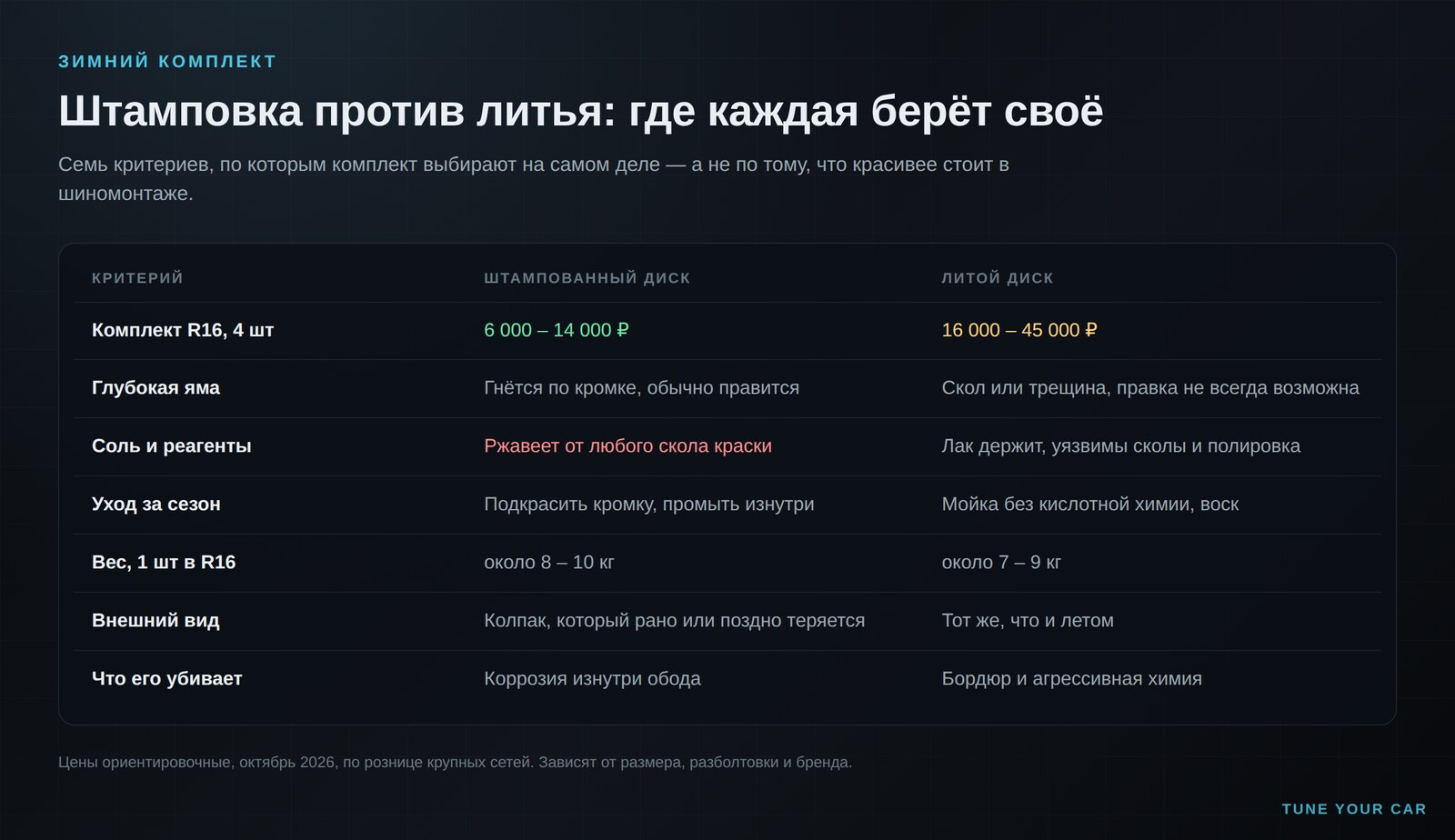The height and width of the screenshot is (840, 1455).
Task: Click 'Коррозия изнутри обода'
Action: tap(592, 678)
